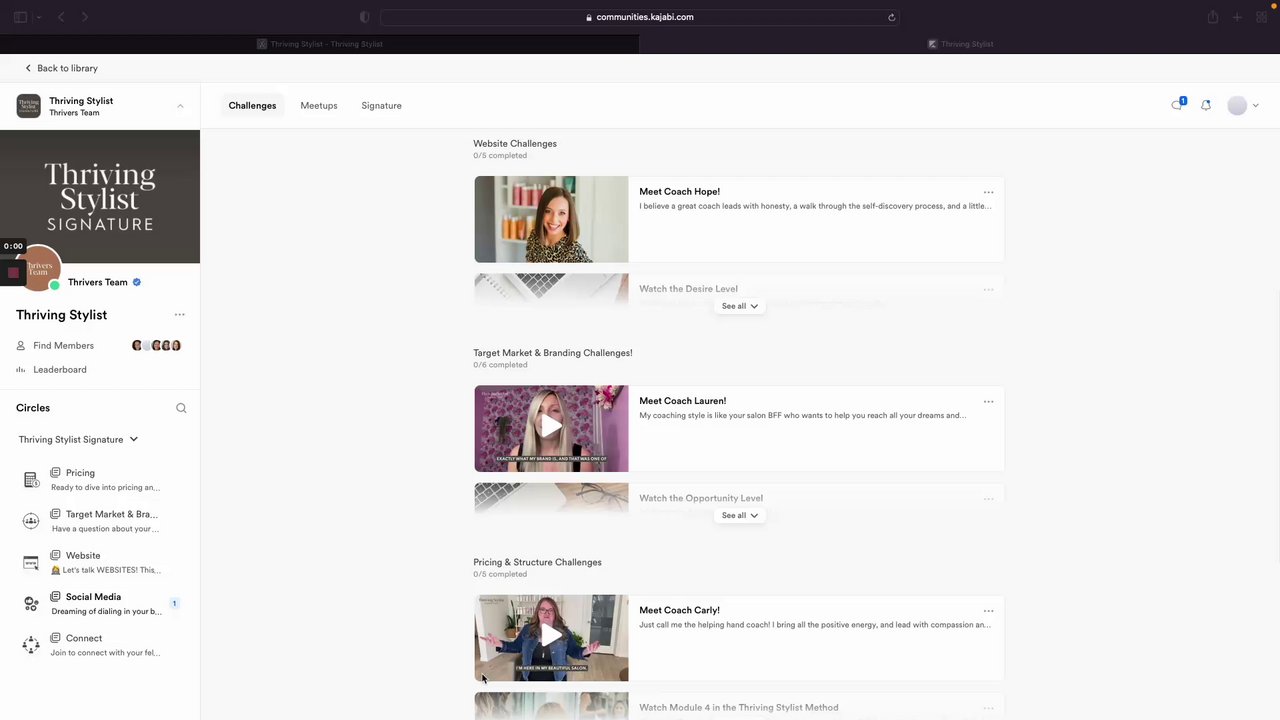
Task: Open more options for Meet Coach Carly
Action: coord(988,610)
